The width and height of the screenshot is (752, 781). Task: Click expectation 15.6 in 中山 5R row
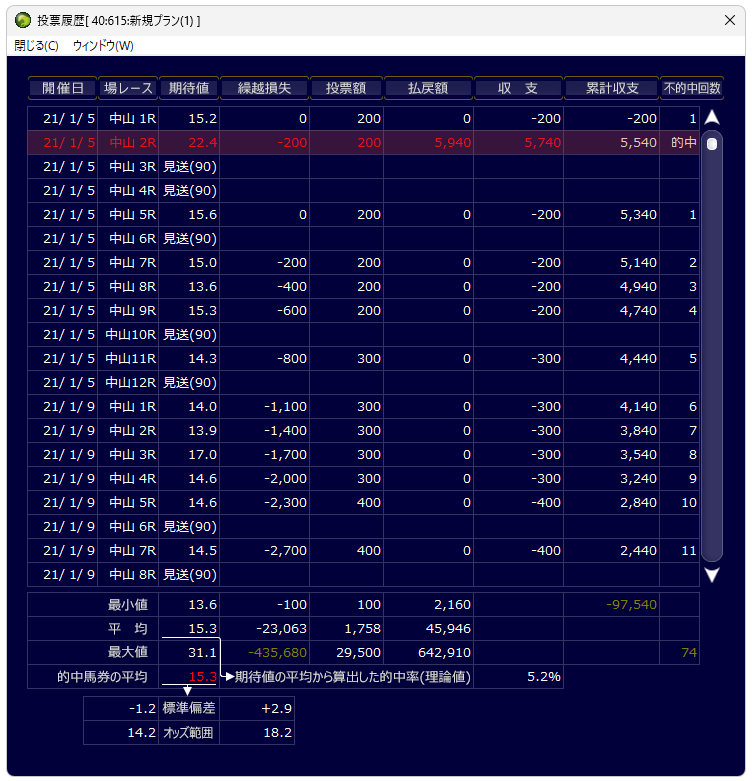pyautogui.click(x=202, y=215)
